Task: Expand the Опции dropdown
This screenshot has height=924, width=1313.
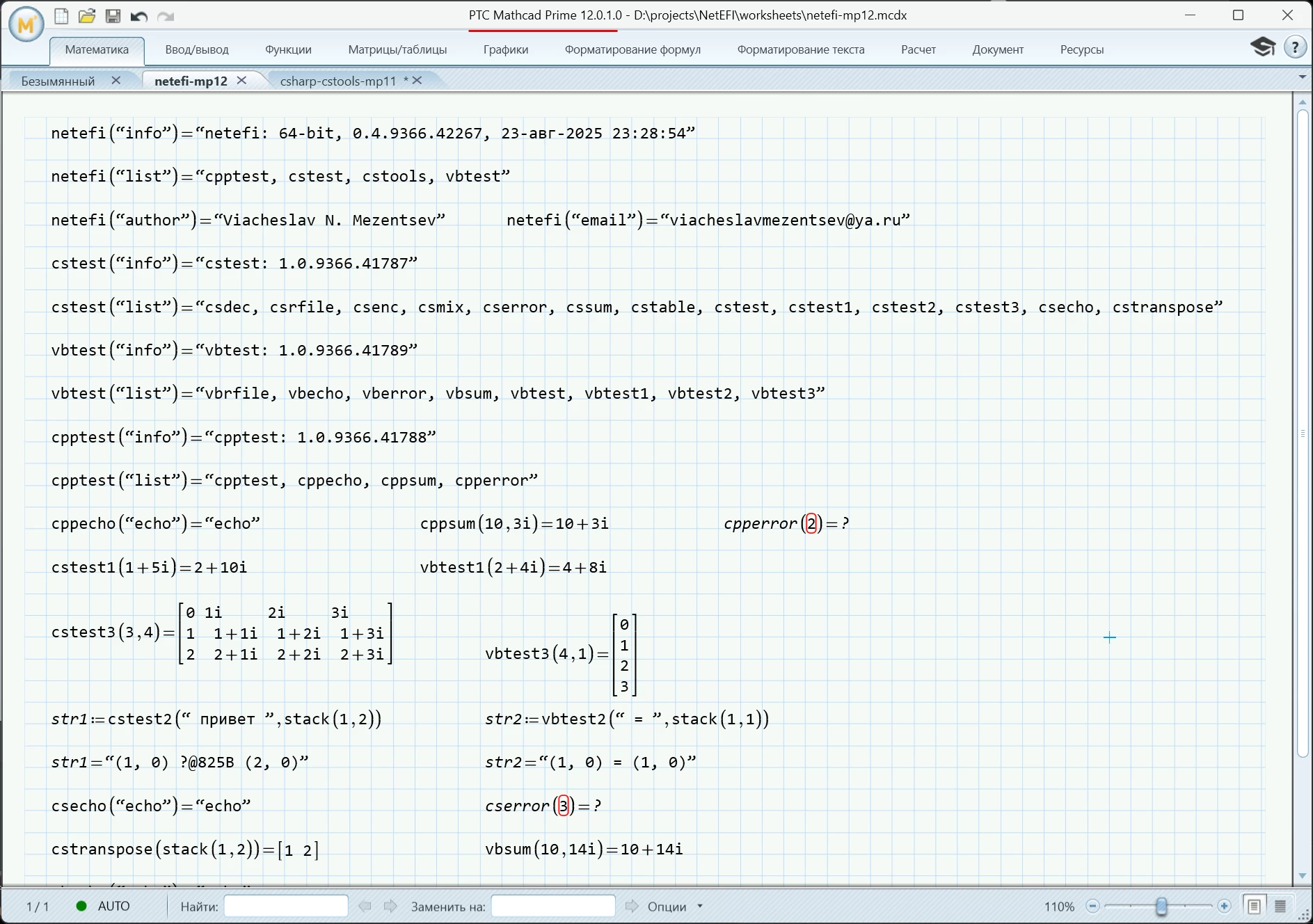Action: pyautogui.click(x=675, y=906)
